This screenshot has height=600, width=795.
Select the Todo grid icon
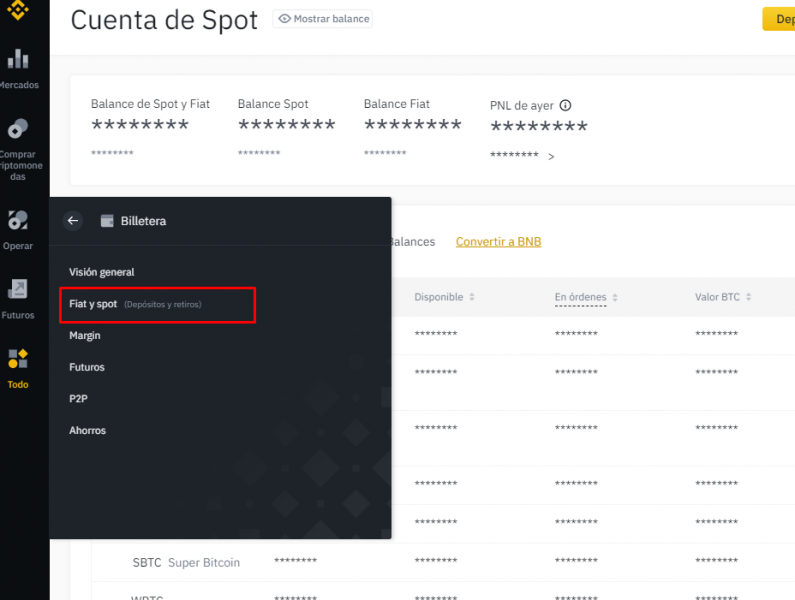(18, 359)
